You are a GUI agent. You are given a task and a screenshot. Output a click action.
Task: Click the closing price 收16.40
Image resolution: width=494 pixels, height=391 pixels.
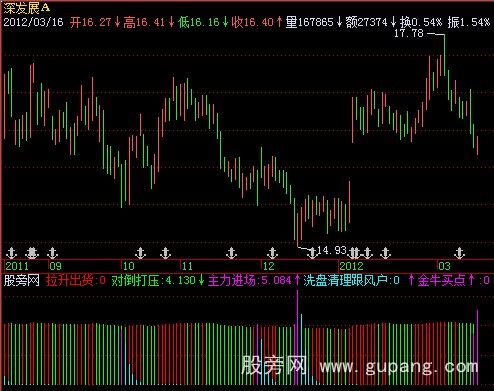click(253, 22)
